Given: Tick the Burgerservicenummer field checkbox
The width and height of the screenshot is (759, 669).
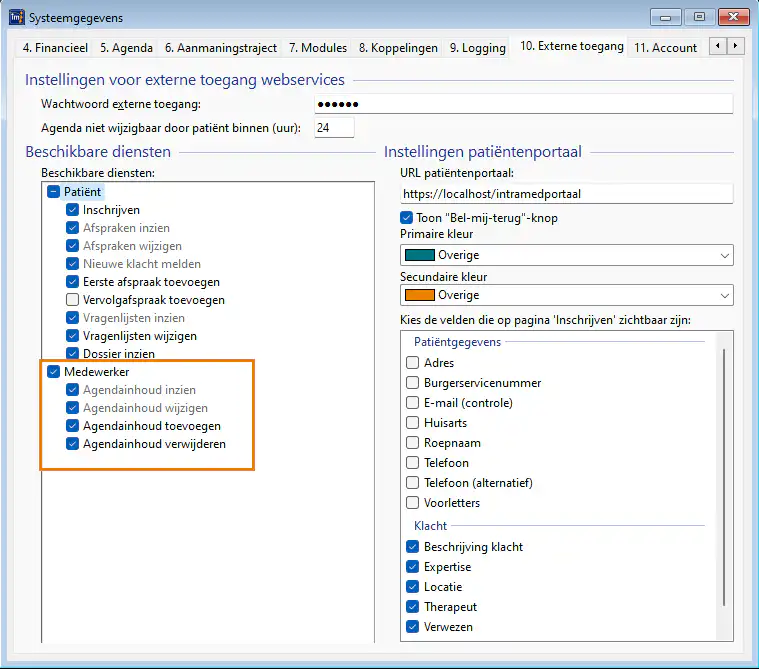Looking at the screenshot, I should click(x=413, y=383).
